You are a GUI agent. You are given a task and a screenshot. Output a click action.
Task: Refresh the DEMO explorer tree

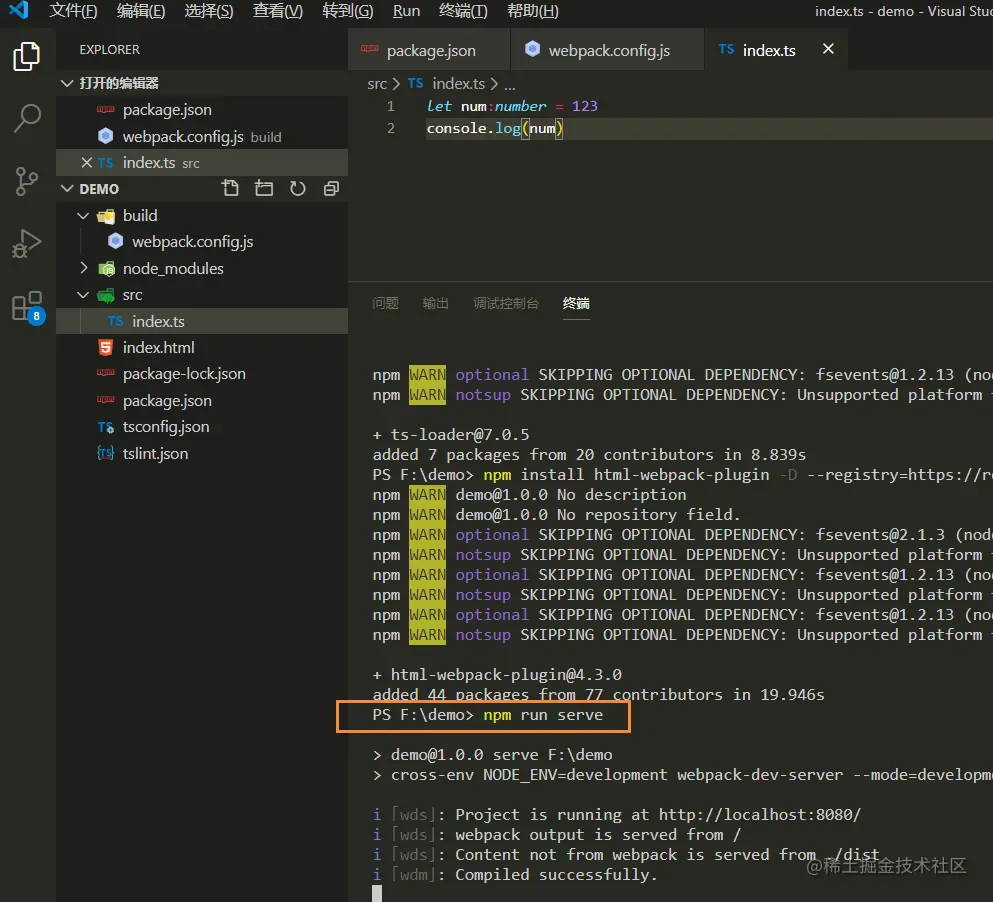(298, 188)
